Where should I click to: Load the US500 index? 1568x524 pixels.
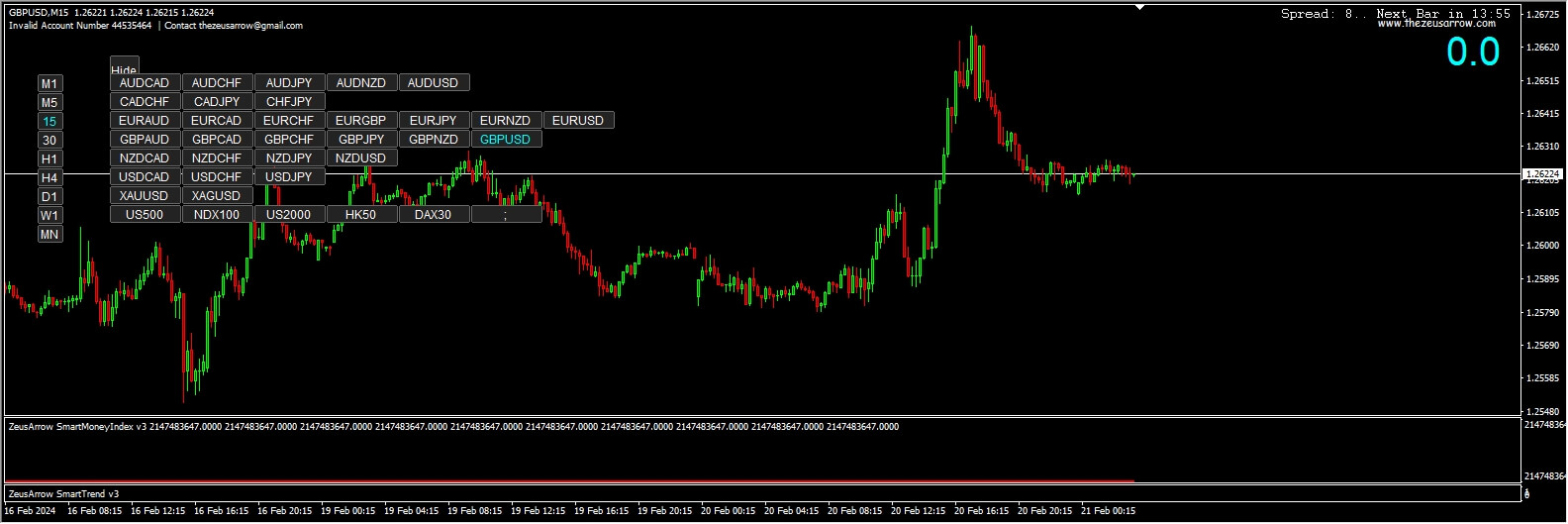[x=145, y=215]
